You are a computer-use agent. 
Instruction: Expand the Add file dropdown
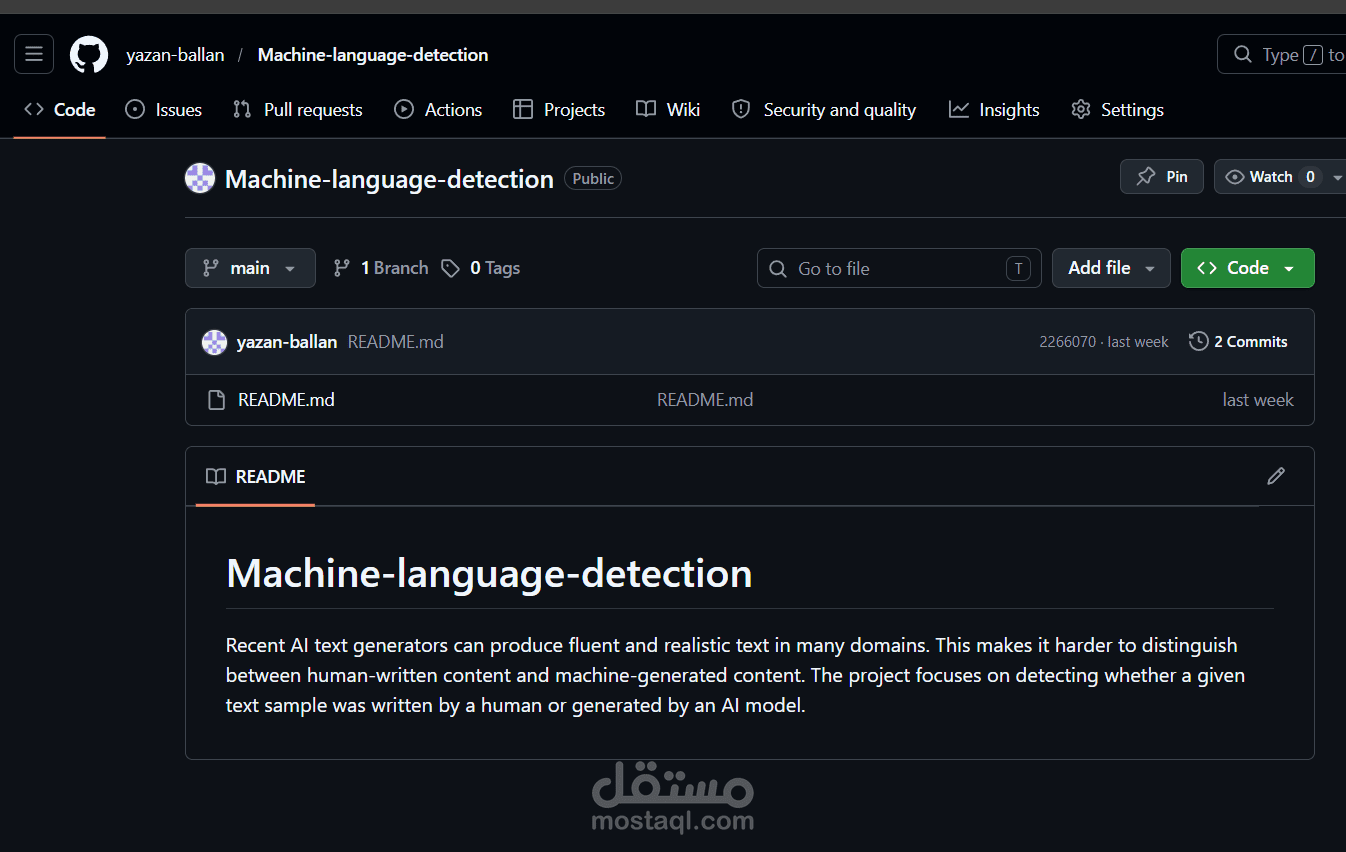[x=1111, y=268]
